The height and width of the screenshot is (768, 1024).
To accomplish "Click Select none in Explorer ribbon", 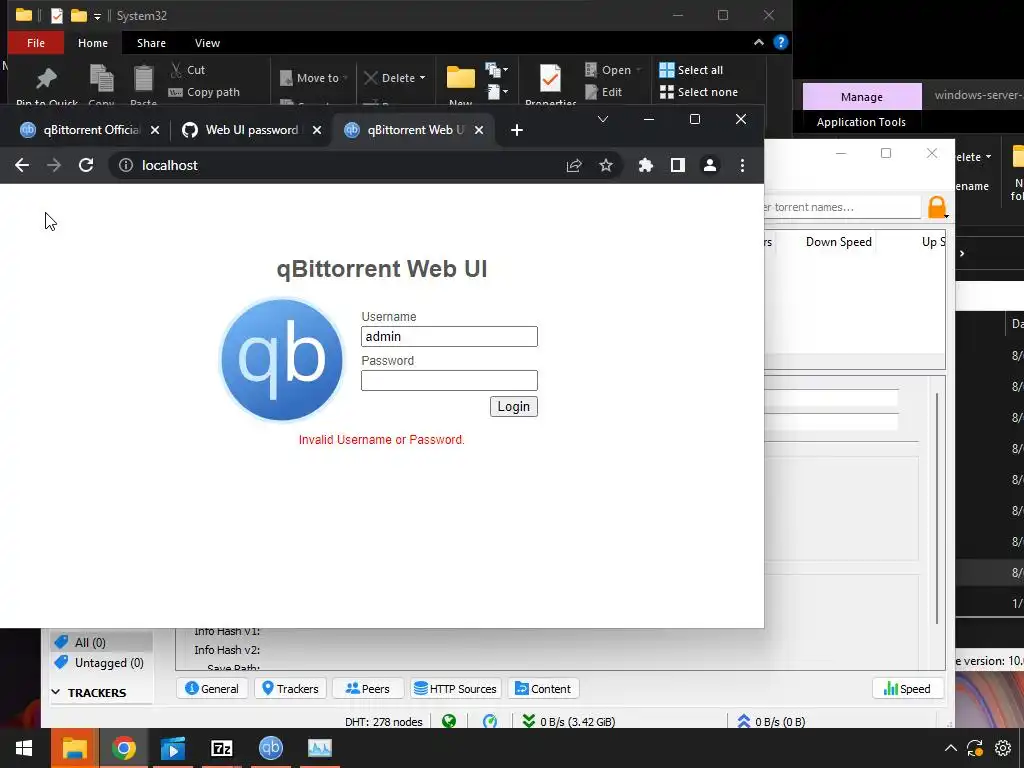I will click(699, 92).
